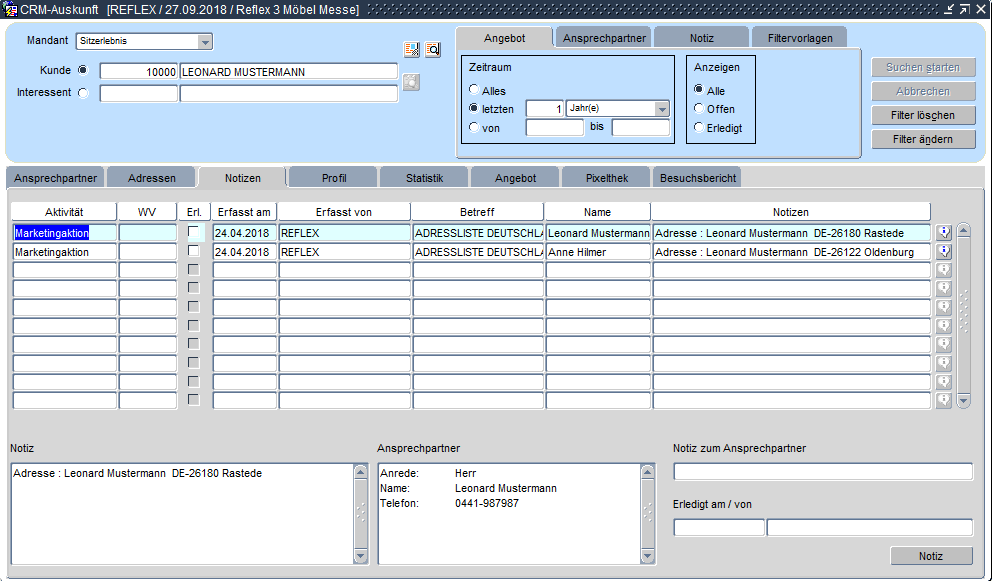Click the customer search magnifier icon
This screenshot has height=581, width=992.
433,50
